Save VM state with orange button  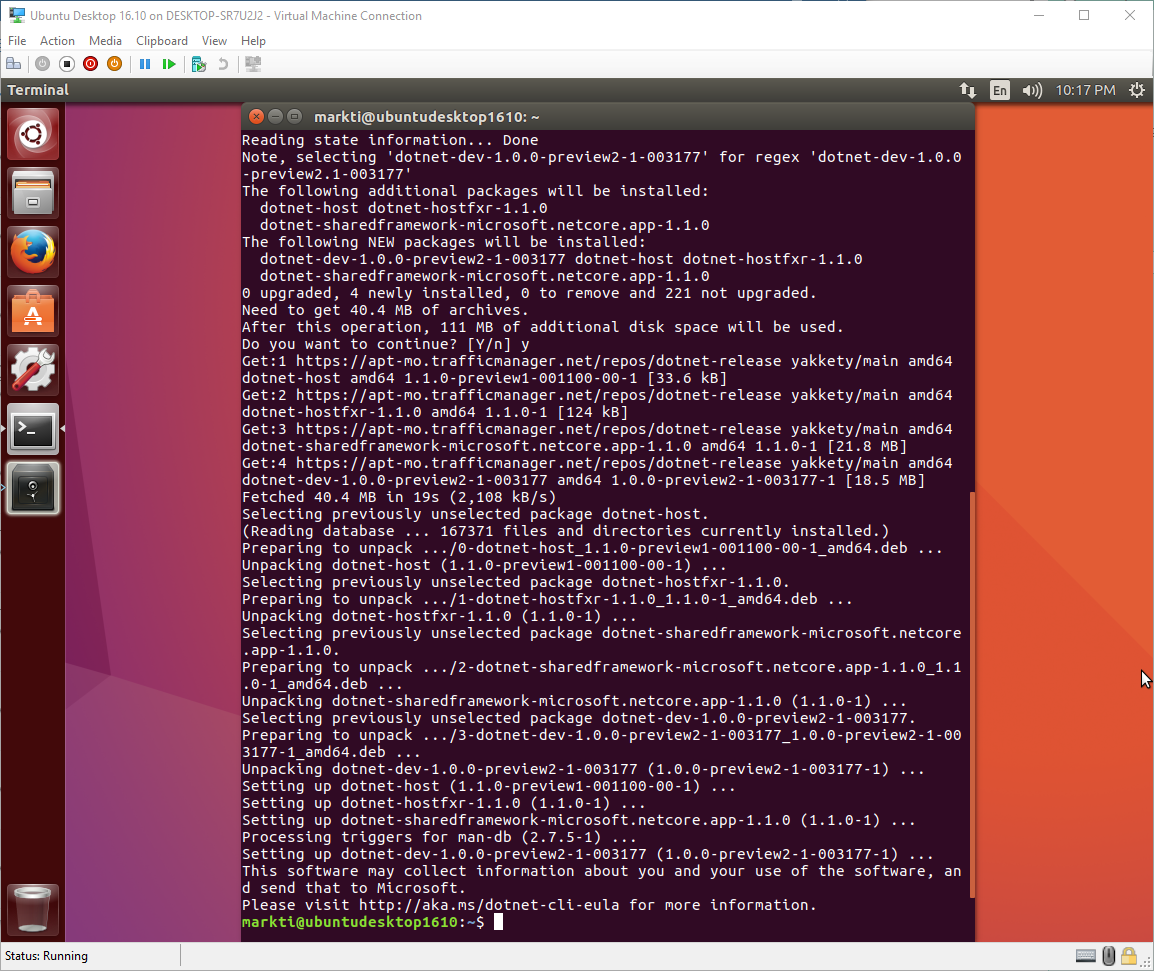click(x=115, y=64)
